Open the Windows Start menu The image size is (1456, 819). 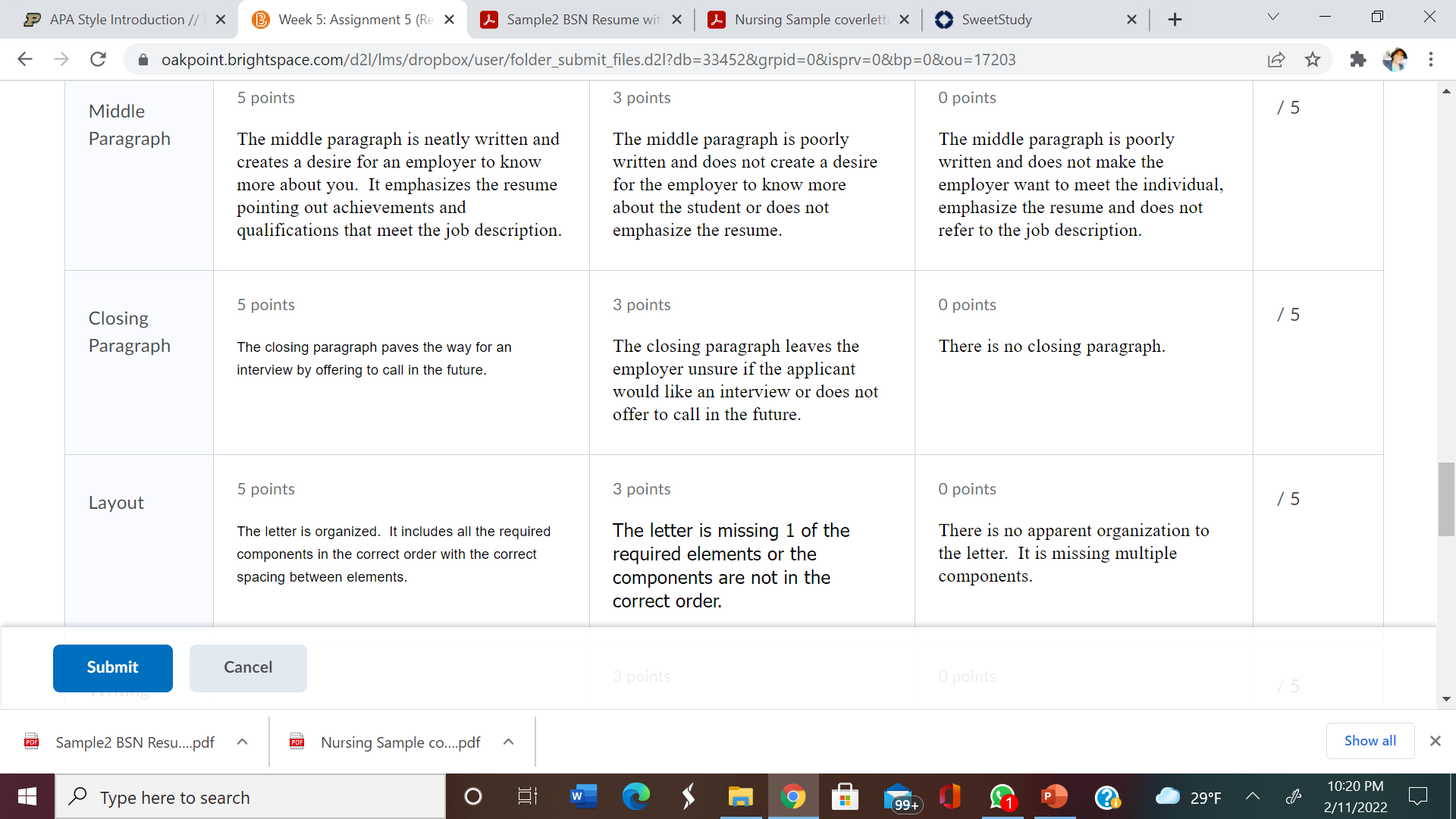[27, 796]
